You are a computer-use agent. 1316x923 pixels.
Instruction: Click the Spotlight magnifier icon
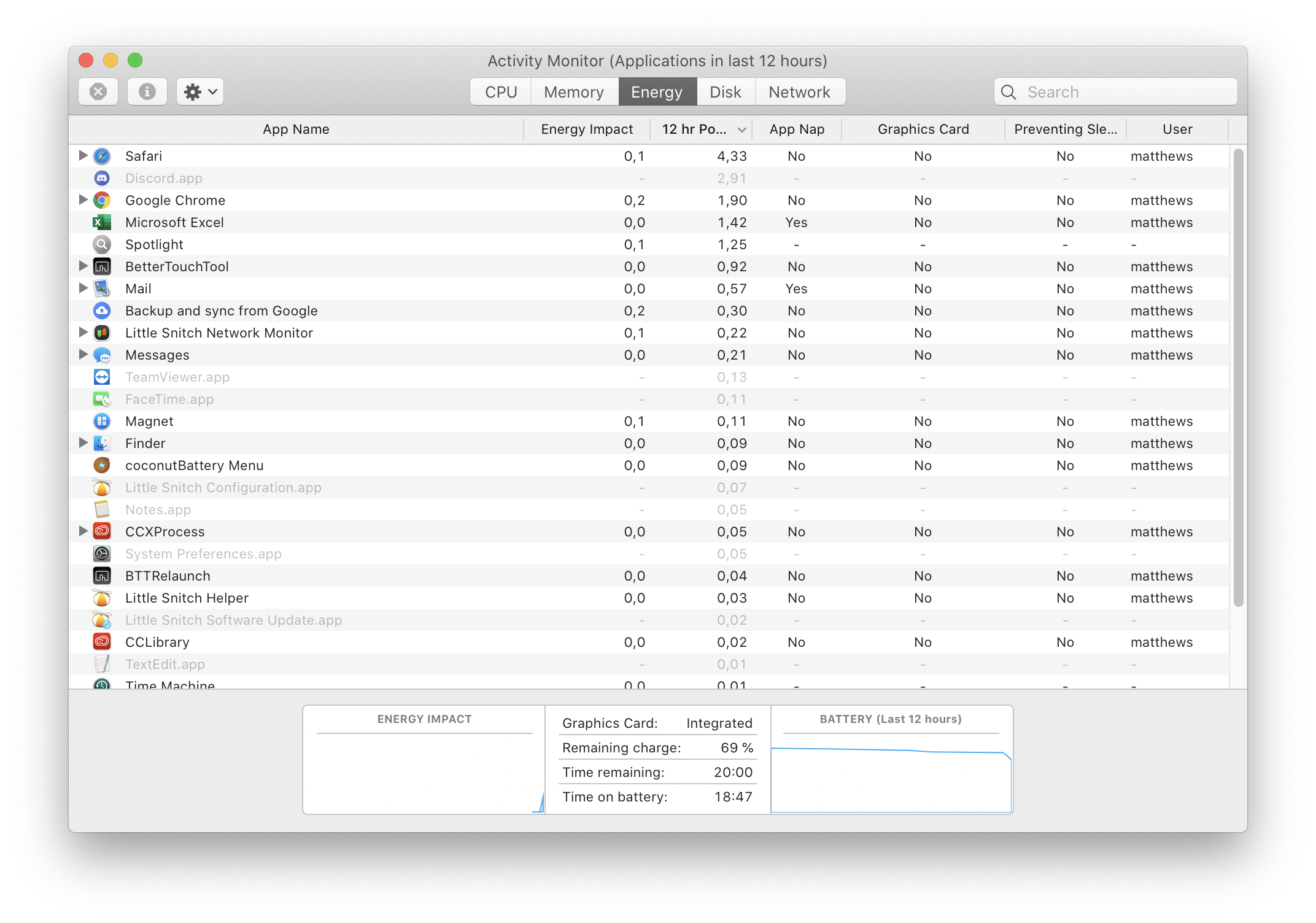[x=102, y=244]
